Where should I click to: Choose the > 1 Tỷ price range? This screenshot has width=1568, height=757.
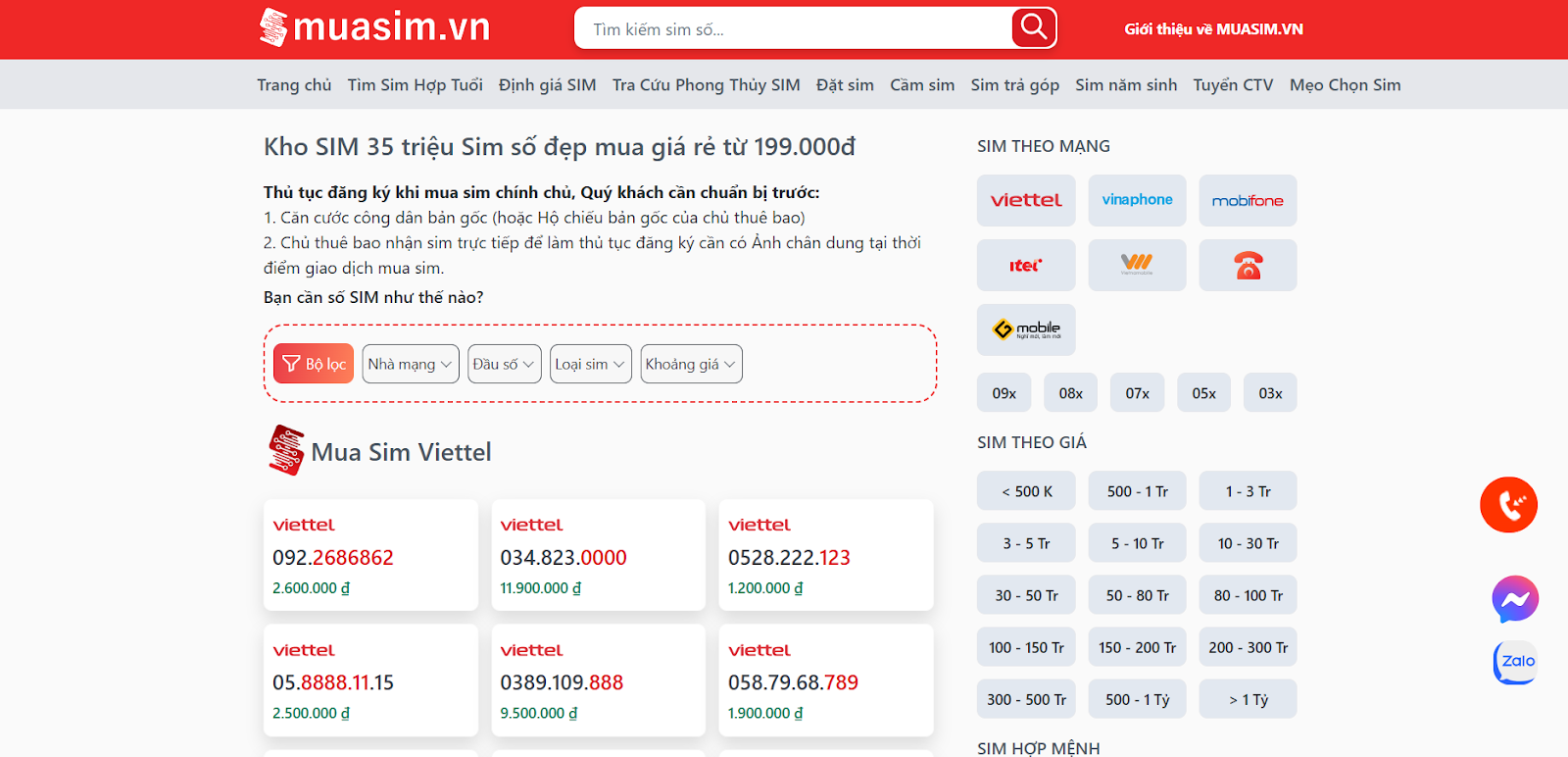coord(1248,699)
